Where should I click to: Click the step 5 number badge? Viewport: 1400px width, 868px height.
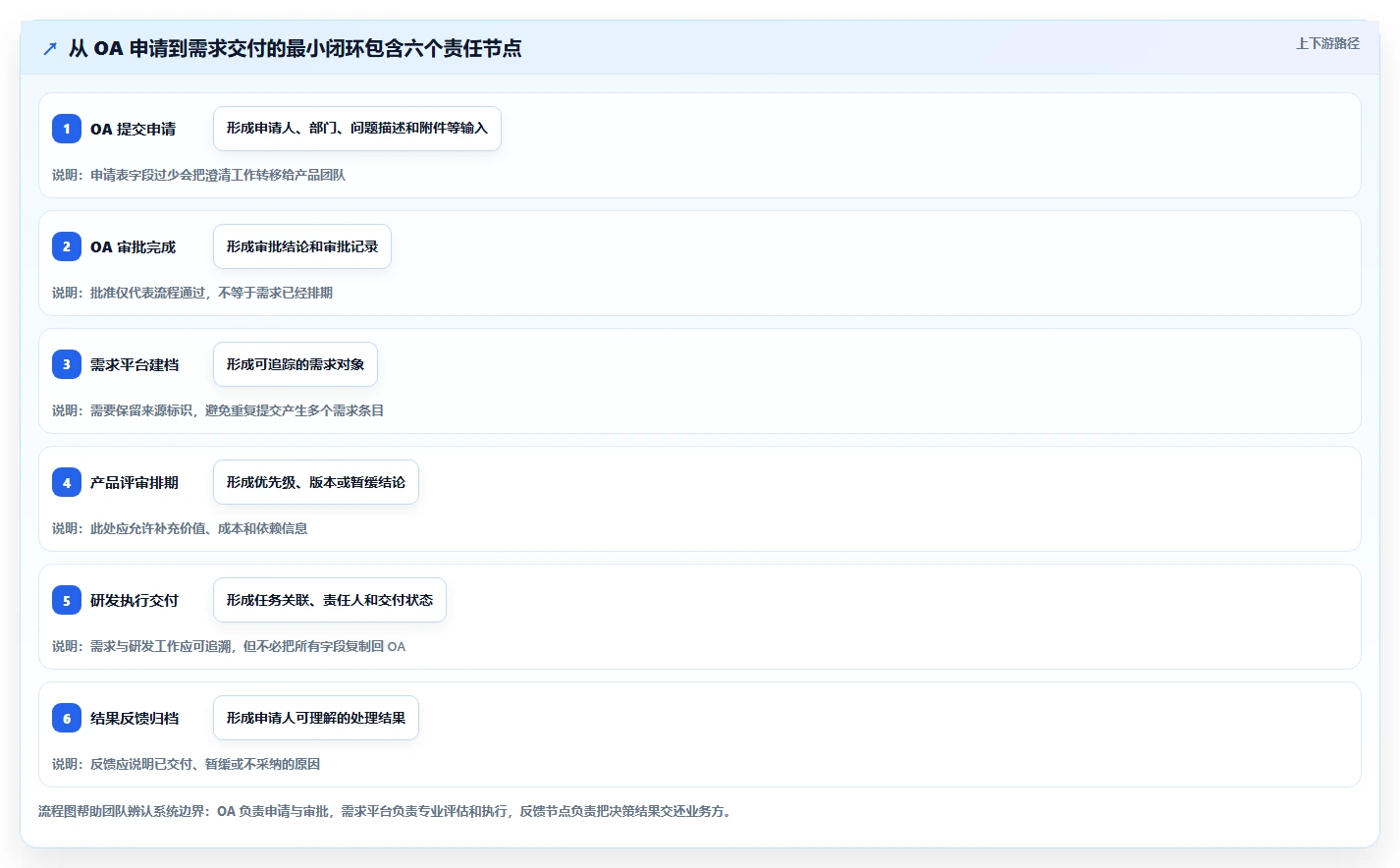[x=67, y=600]
